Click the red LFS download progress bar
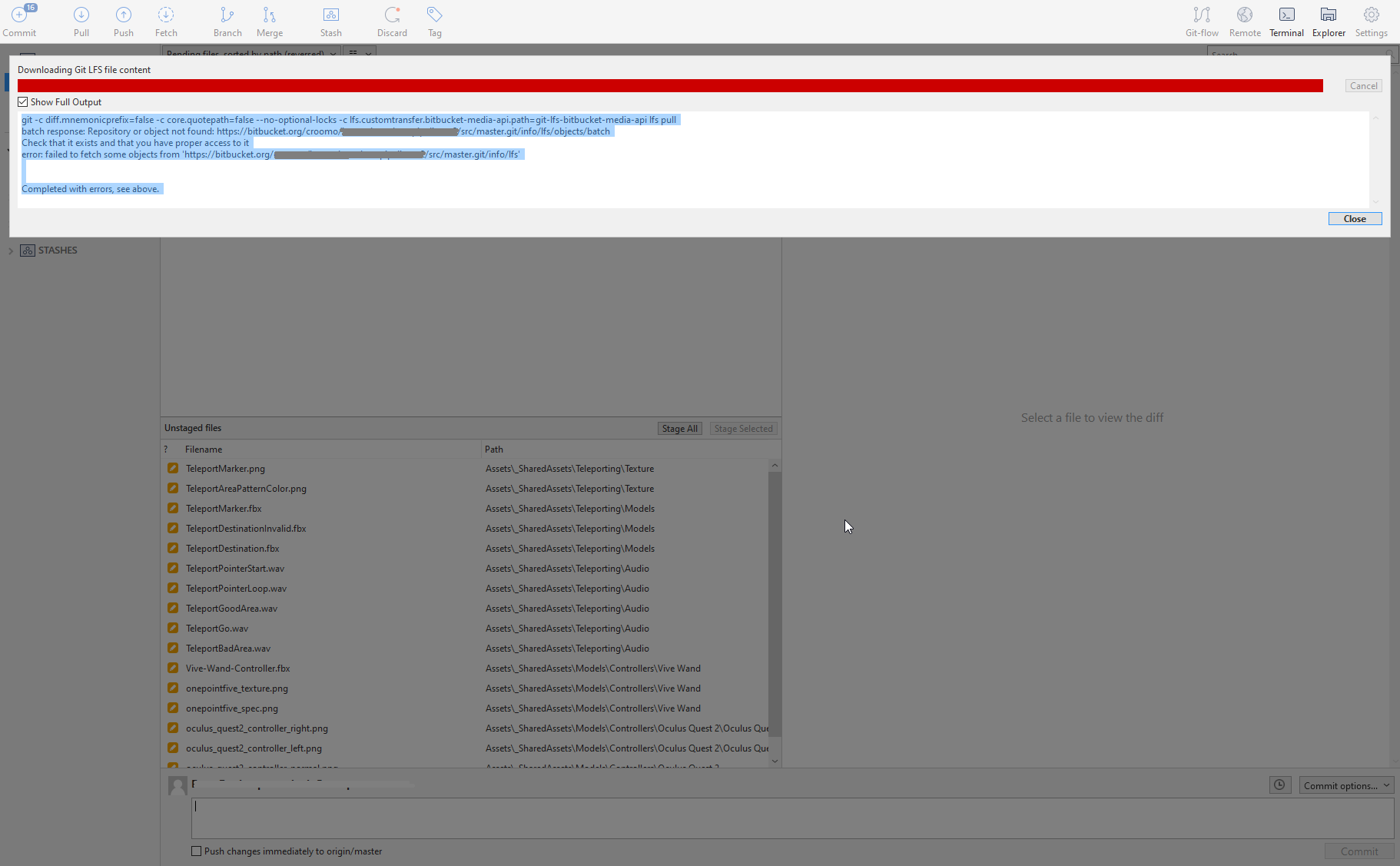 pyautogui.click(x=670, y=85)
